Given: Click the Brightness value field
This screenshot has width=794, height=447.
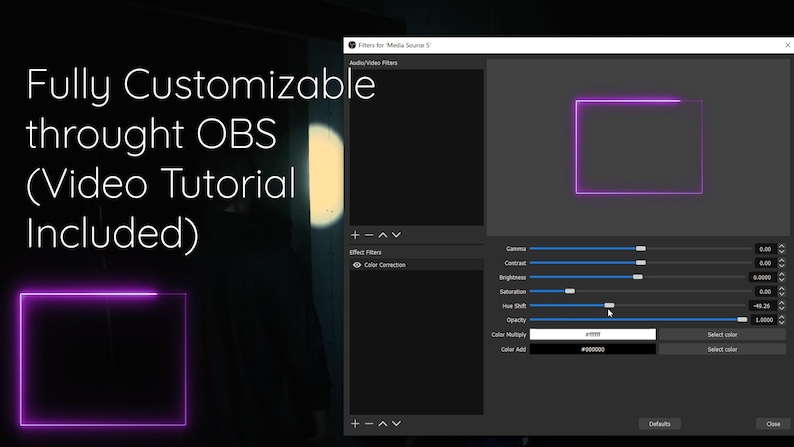Looking at the screenshot, I should point(762,277).
